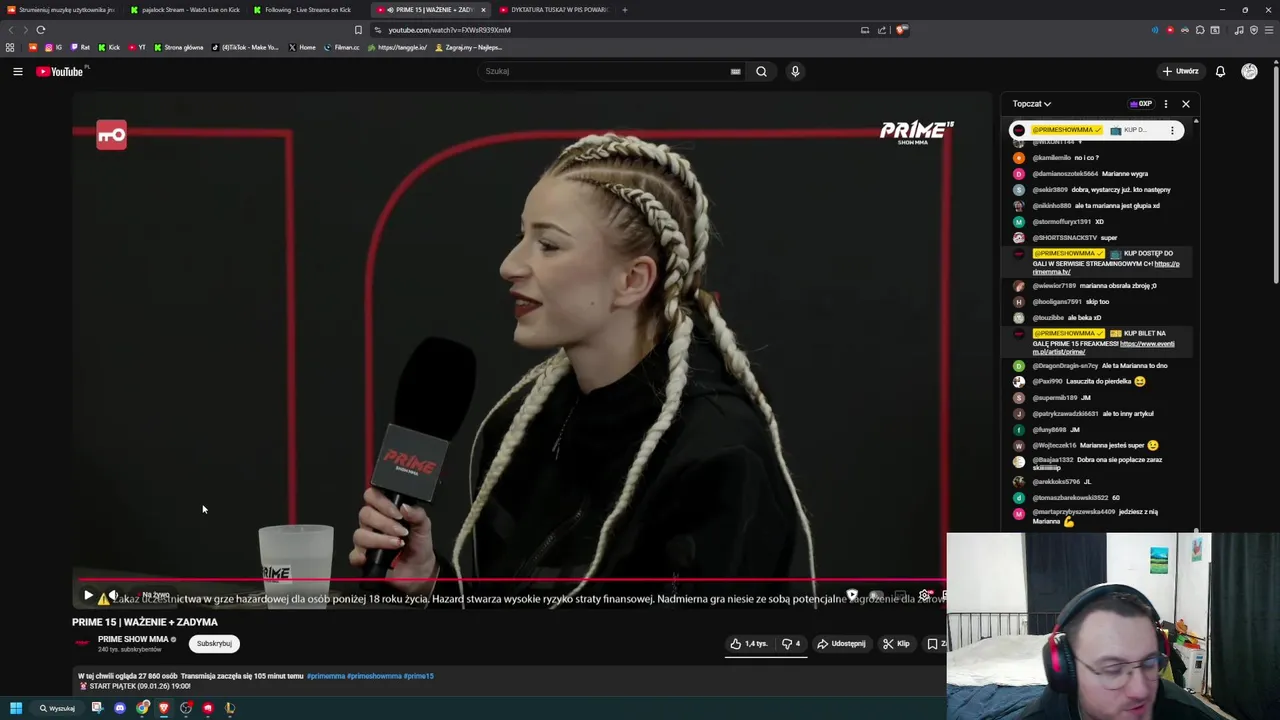1280x720 pixels.
Task: Switch to DYKTATURA TUSKA YouTube tab
Action: [553, 10]
